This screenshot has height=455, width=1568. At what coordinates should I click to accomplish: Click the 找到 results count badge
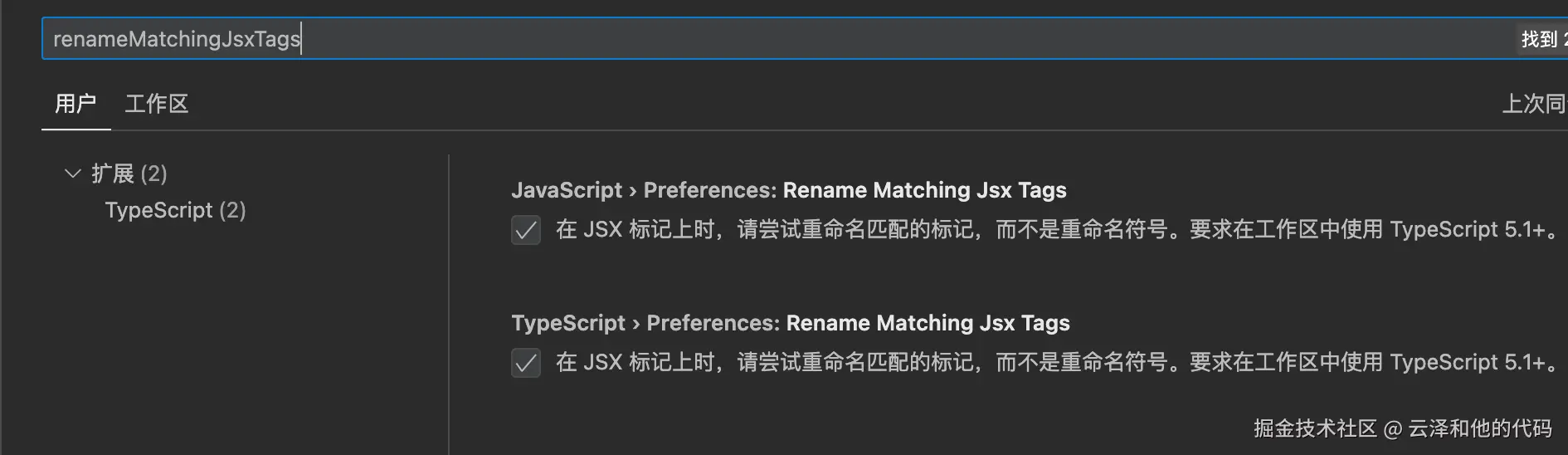point(1542,39)
